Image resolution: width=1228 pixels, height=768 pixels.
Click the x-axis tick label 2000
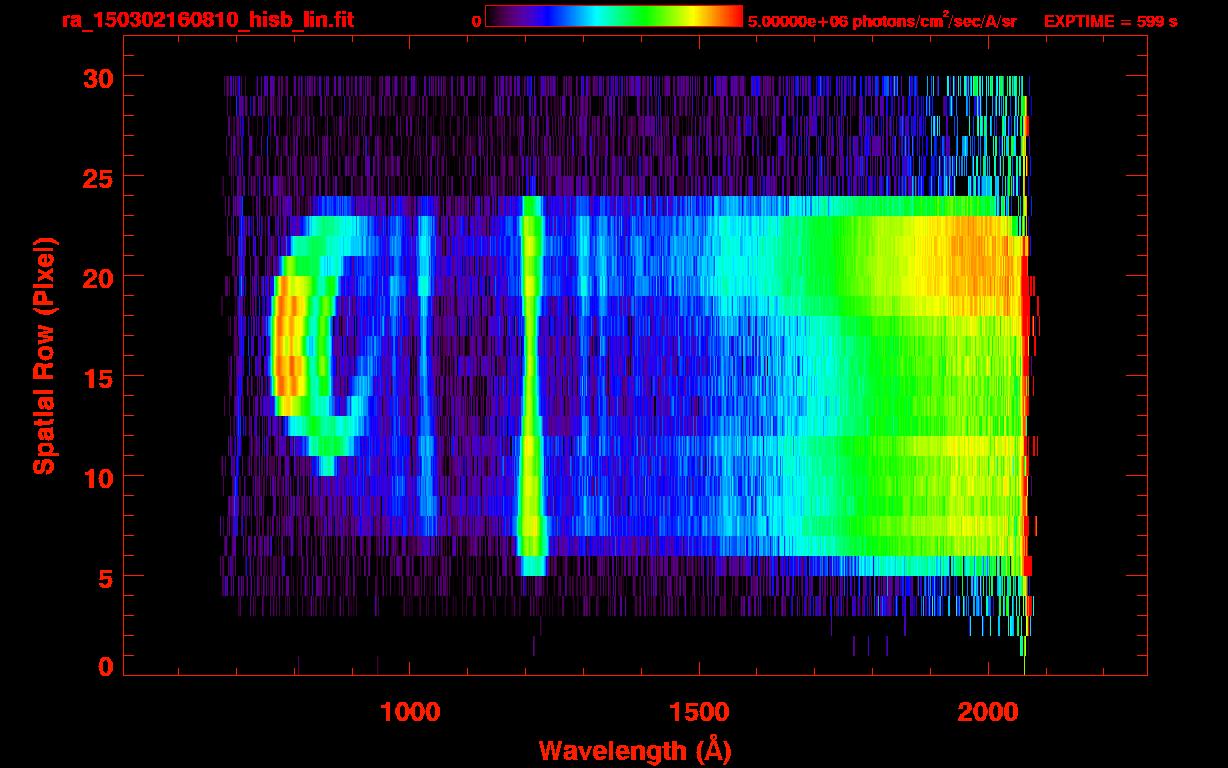(988, 711)
